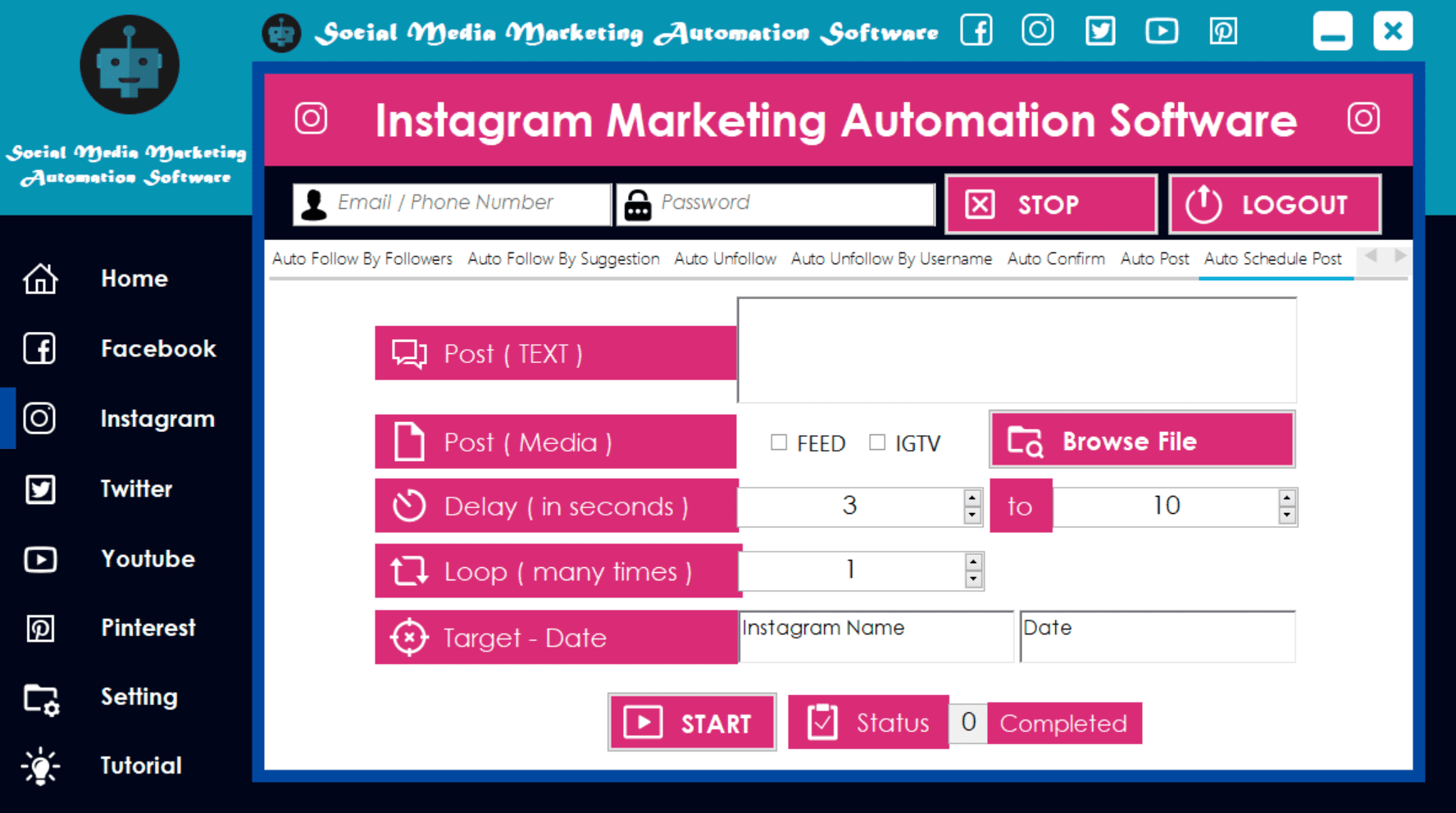Enable the FEED checkbox
The image size is (1456, 813).
[779, 443]
